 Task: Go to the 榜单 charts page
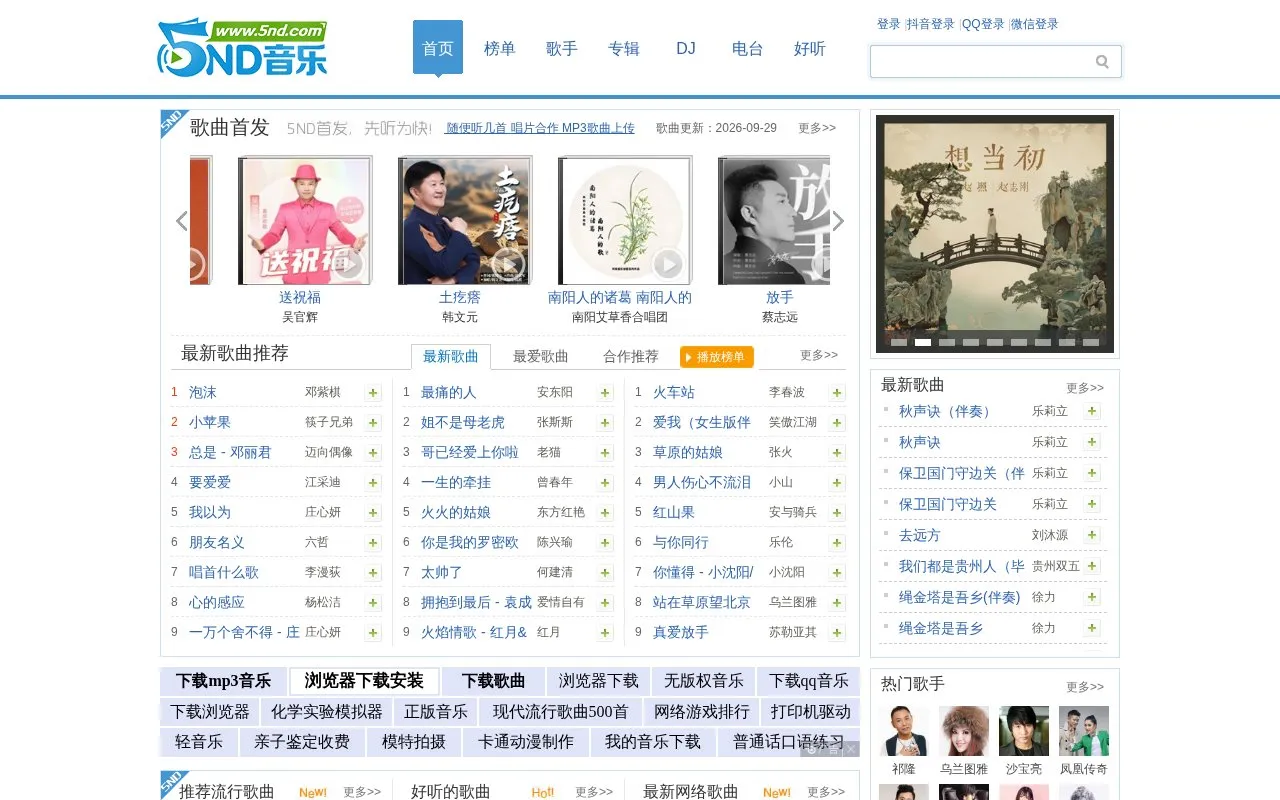point(500,48)
